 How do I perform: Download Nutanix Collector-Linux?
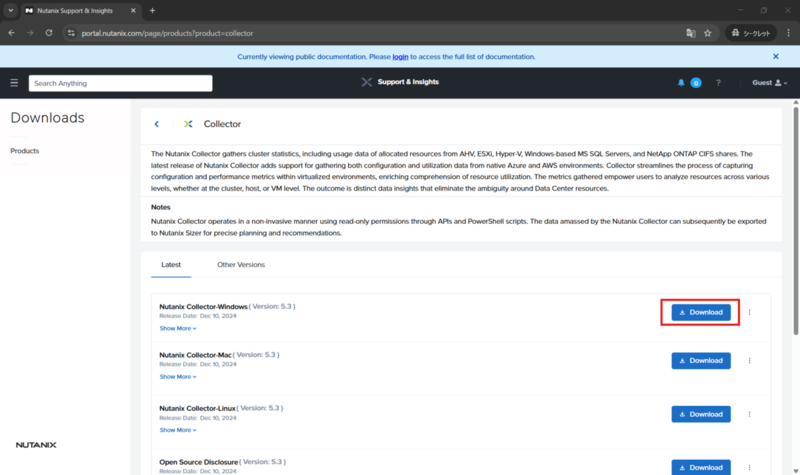click(x=701, y=414)
